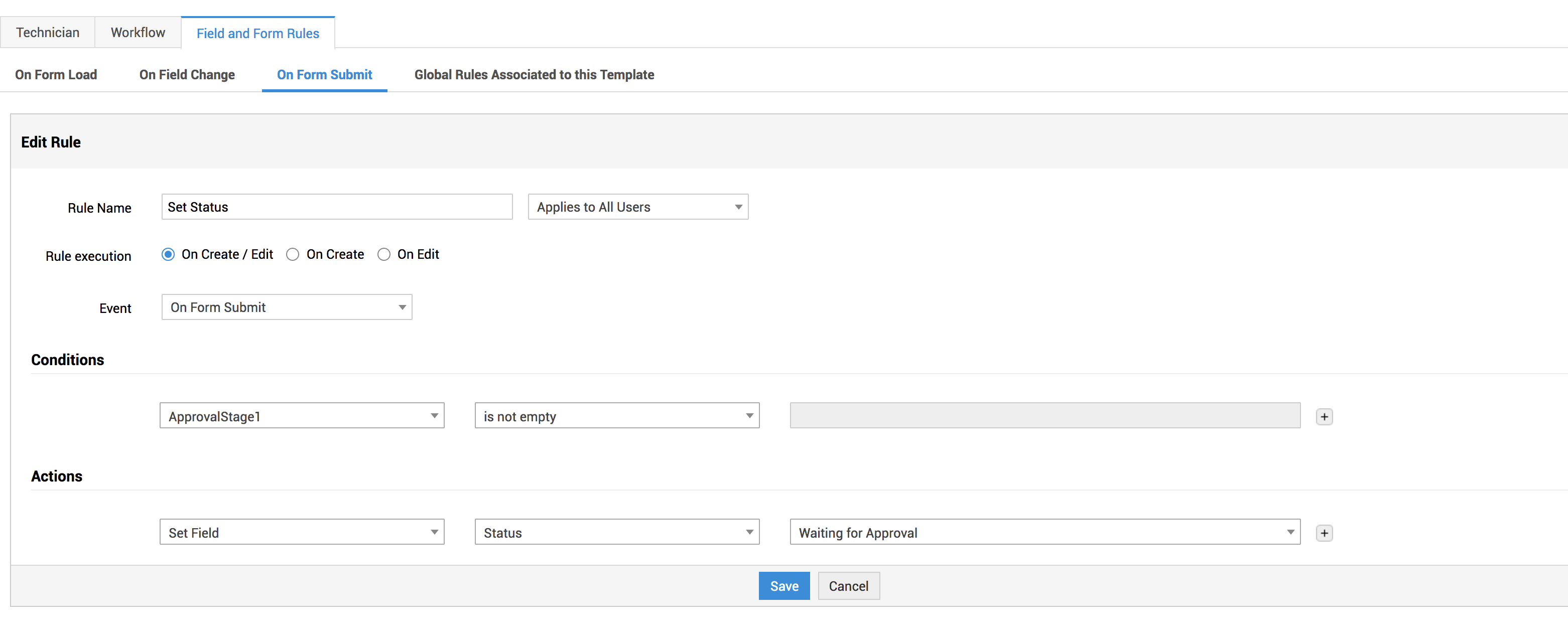Go to the On Form Load sub-tab
This screenshot has width=1568, height=637.
tap(56, 75)
